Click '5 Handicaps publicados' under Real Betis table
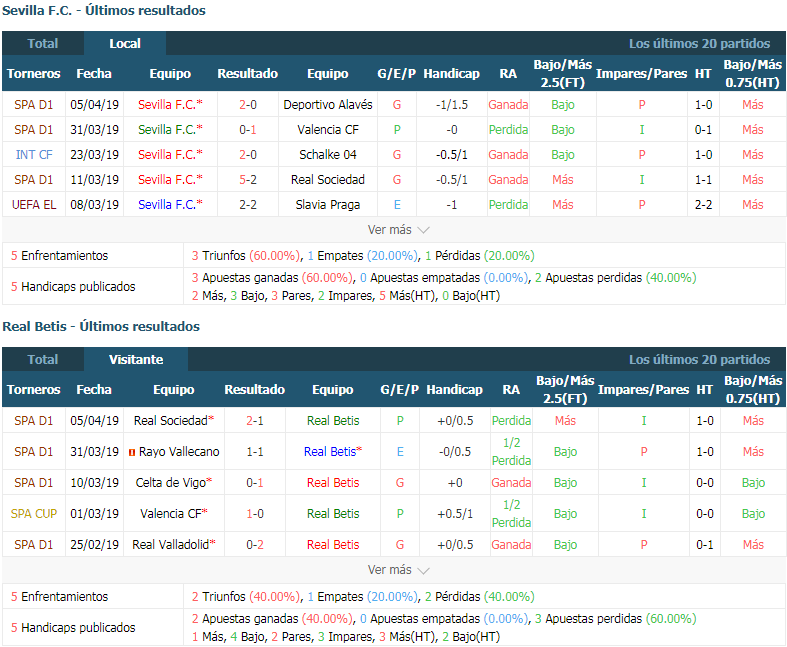Screen dimensions: 787x647 73,627
